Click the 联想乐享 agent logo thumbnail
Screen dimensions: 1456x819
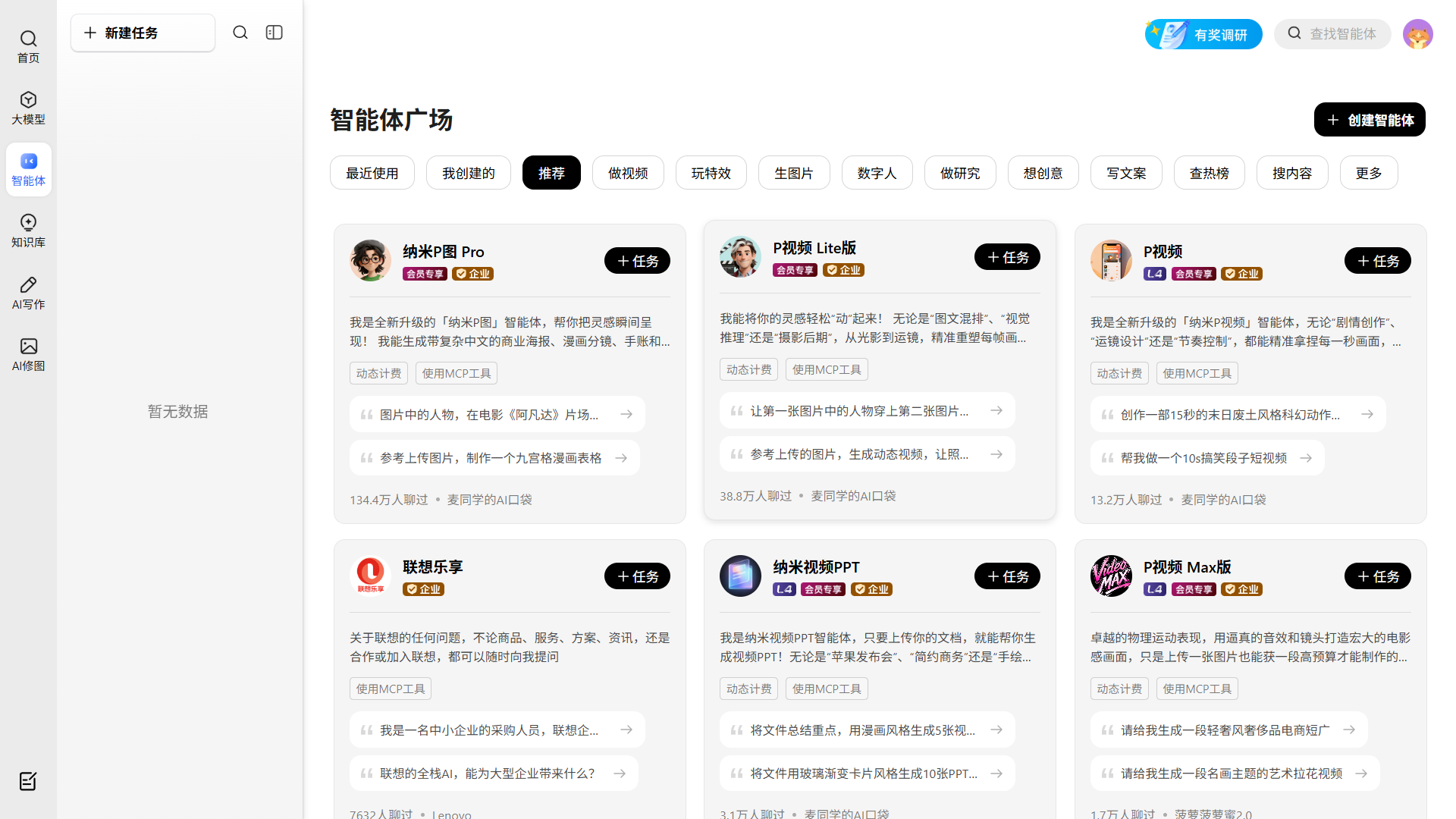click(x=370, y=576)
